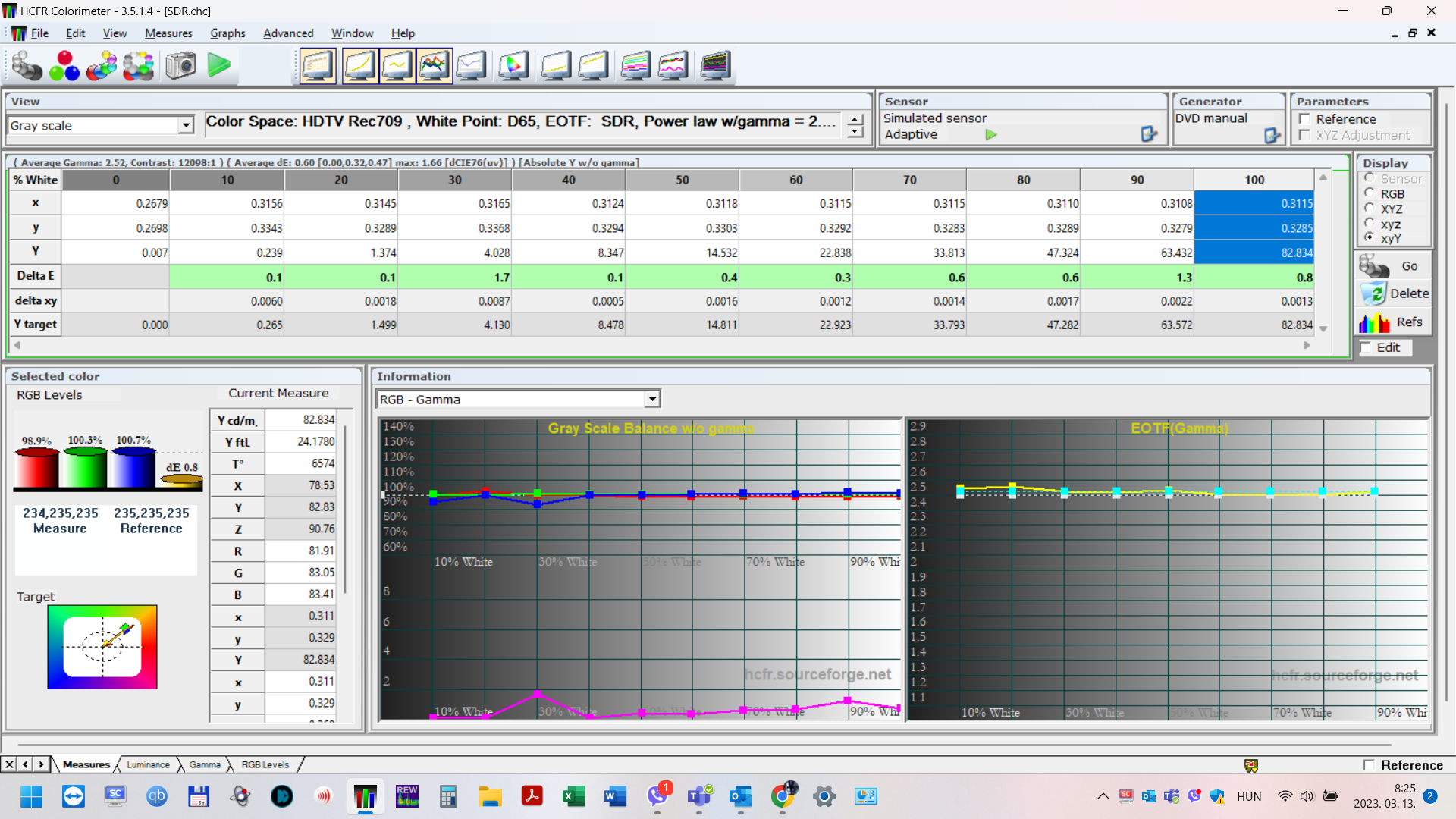Enable the Edit checkbox
Image resolution: width=1456 pixels, height=819 pixels.
click(x=1367, y=347)
